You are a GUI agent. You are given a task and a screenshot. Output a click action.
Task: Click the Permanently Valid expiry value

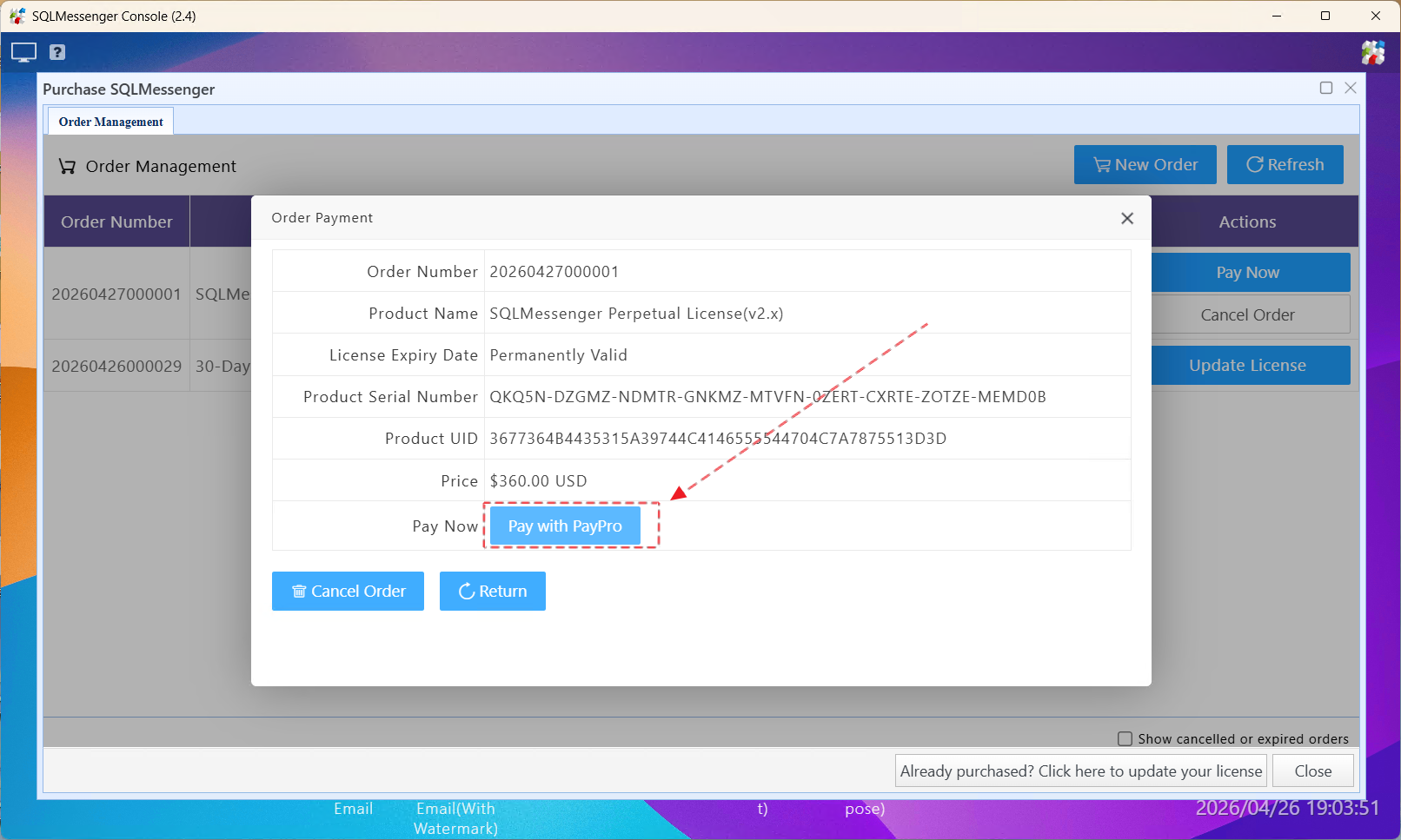pos(558,355)
